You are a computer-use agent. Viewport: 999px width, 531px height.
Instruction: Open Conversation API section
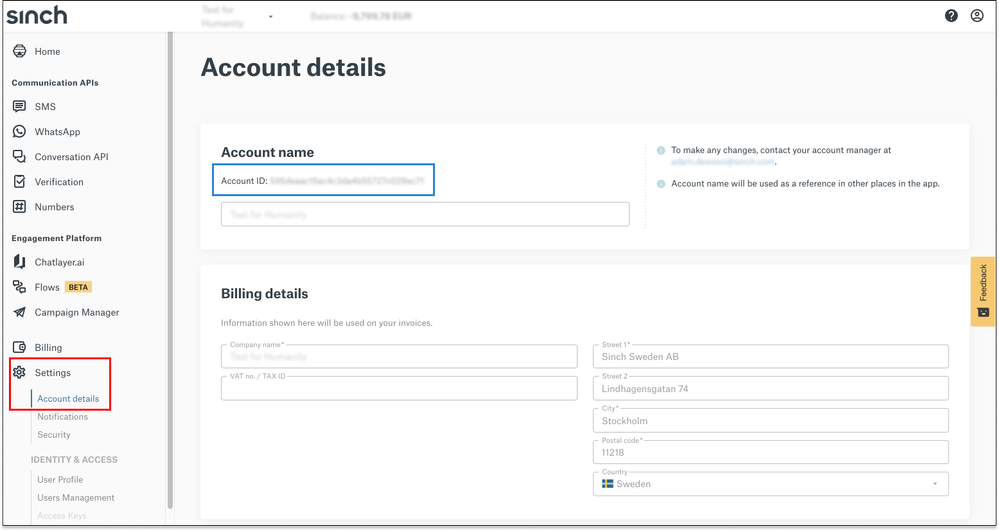click(71, 157)
